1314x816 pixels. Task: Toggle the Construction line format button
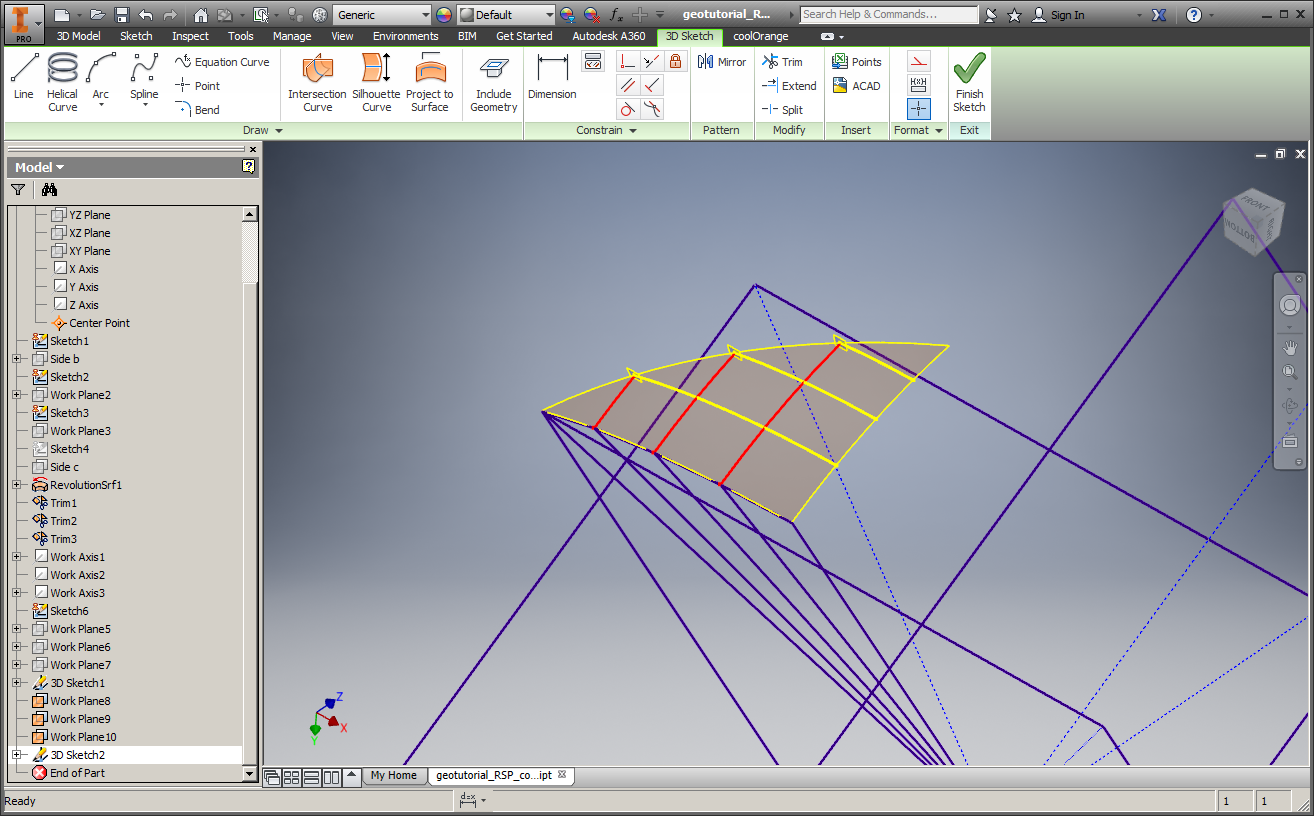click(x=919, y=61)
